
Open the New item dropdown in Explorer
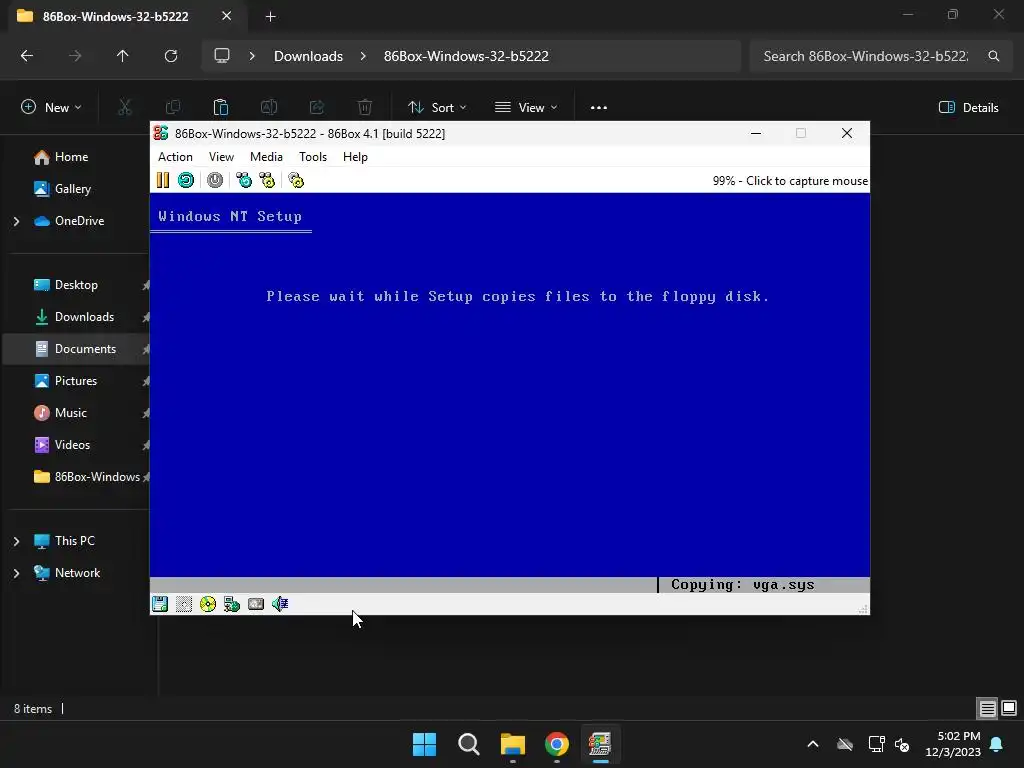click(51, 107)
